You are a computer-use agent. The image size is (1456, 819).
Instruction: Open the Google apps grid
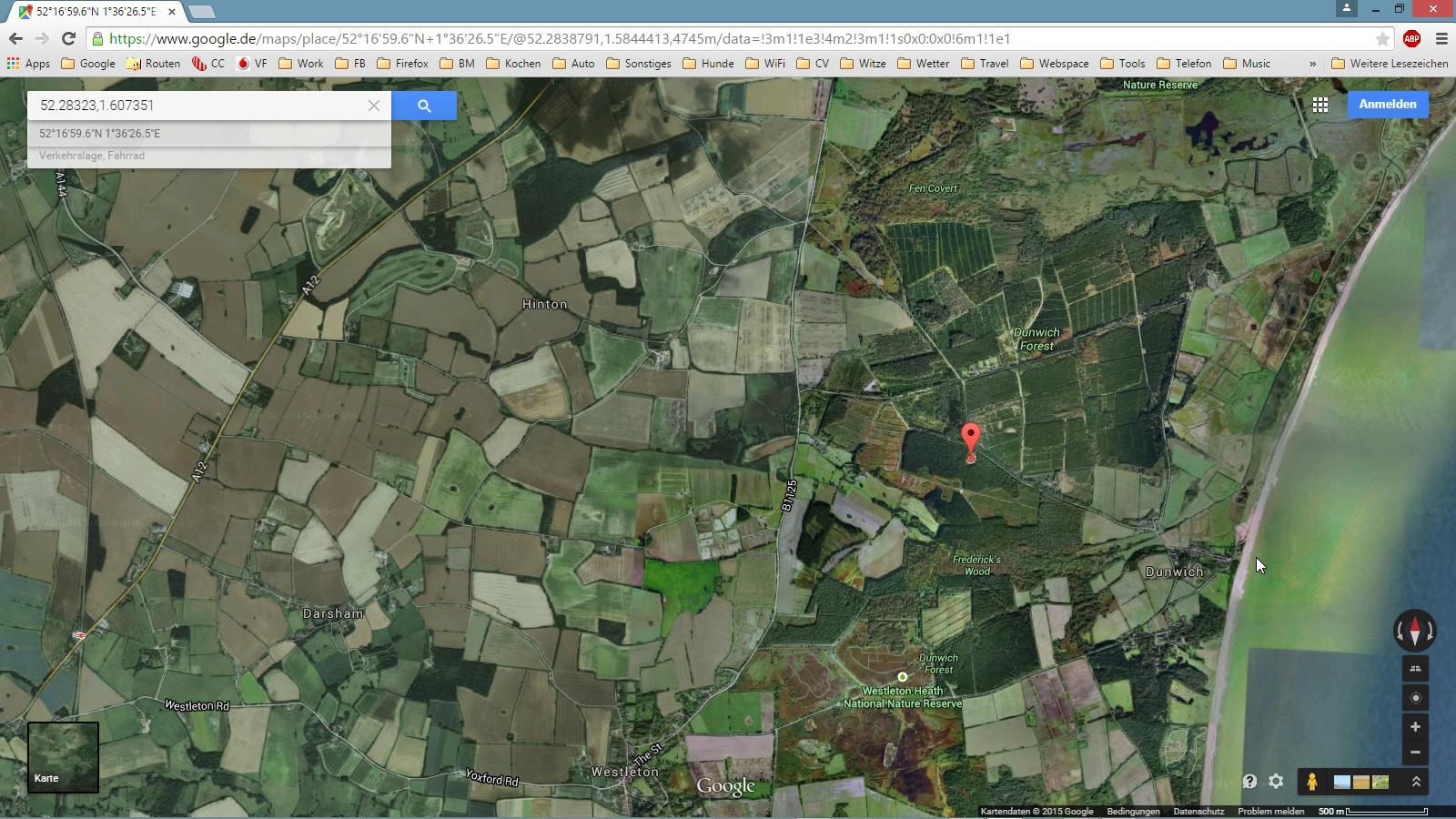tap(1320, 105)
